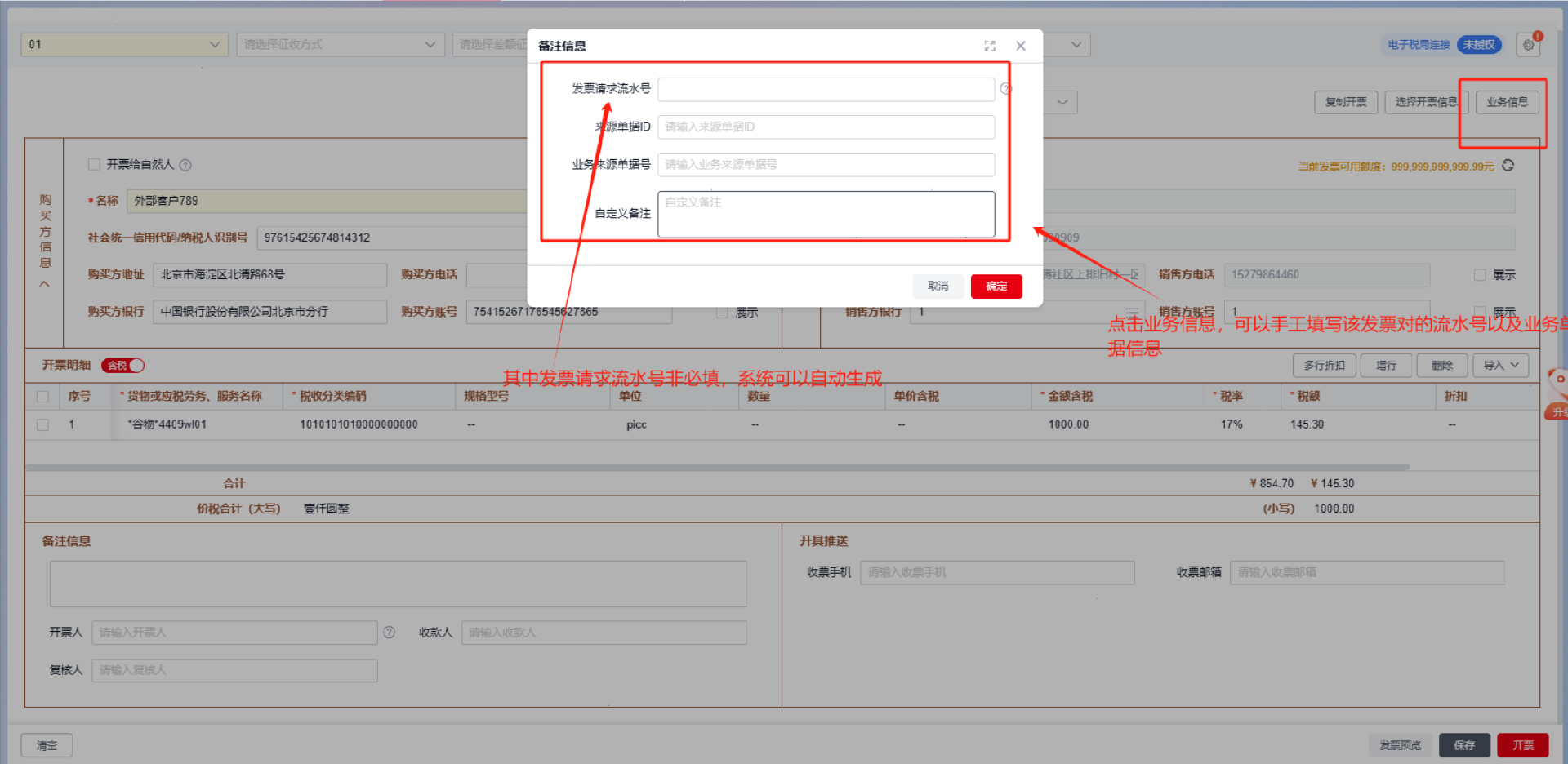Toggle the 含税 switch
The height and width of the screenshot is (764, 1568).
(123, 366)
